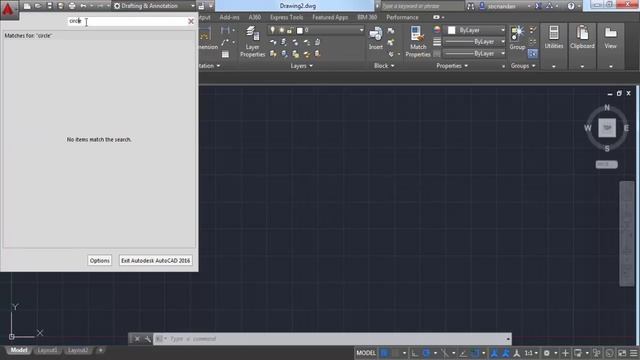This screenshot has width=640, height=360.
Task: Open the Add-ins ribbon tab
Action: (229, 17)
